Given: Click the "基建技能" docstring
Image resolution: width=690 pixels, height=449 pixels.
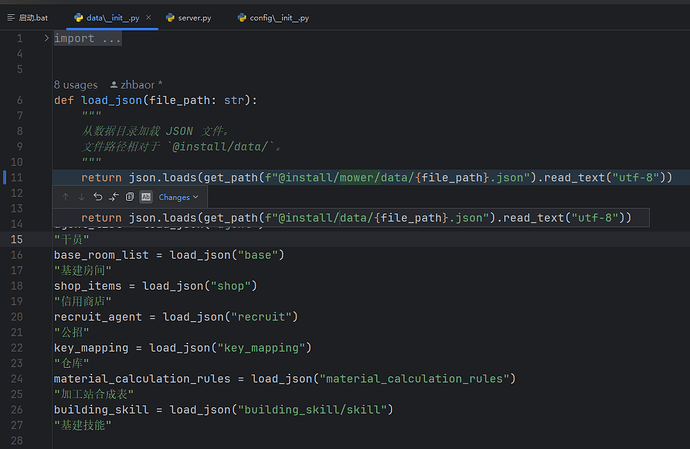Looking at the screenshot, I should coord(82,425).
